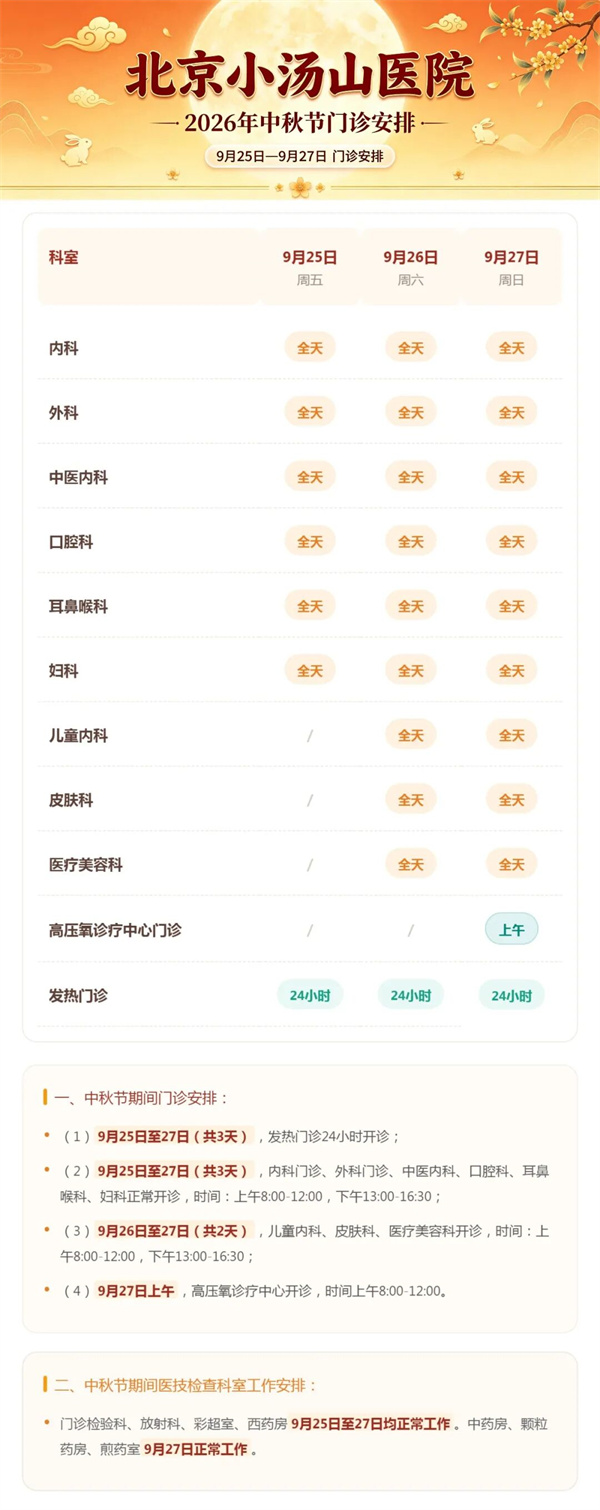Click highlighted 9月25日至27日均正常工作 text
This screenshot has width=600, height=1510.
point(372,1424)
